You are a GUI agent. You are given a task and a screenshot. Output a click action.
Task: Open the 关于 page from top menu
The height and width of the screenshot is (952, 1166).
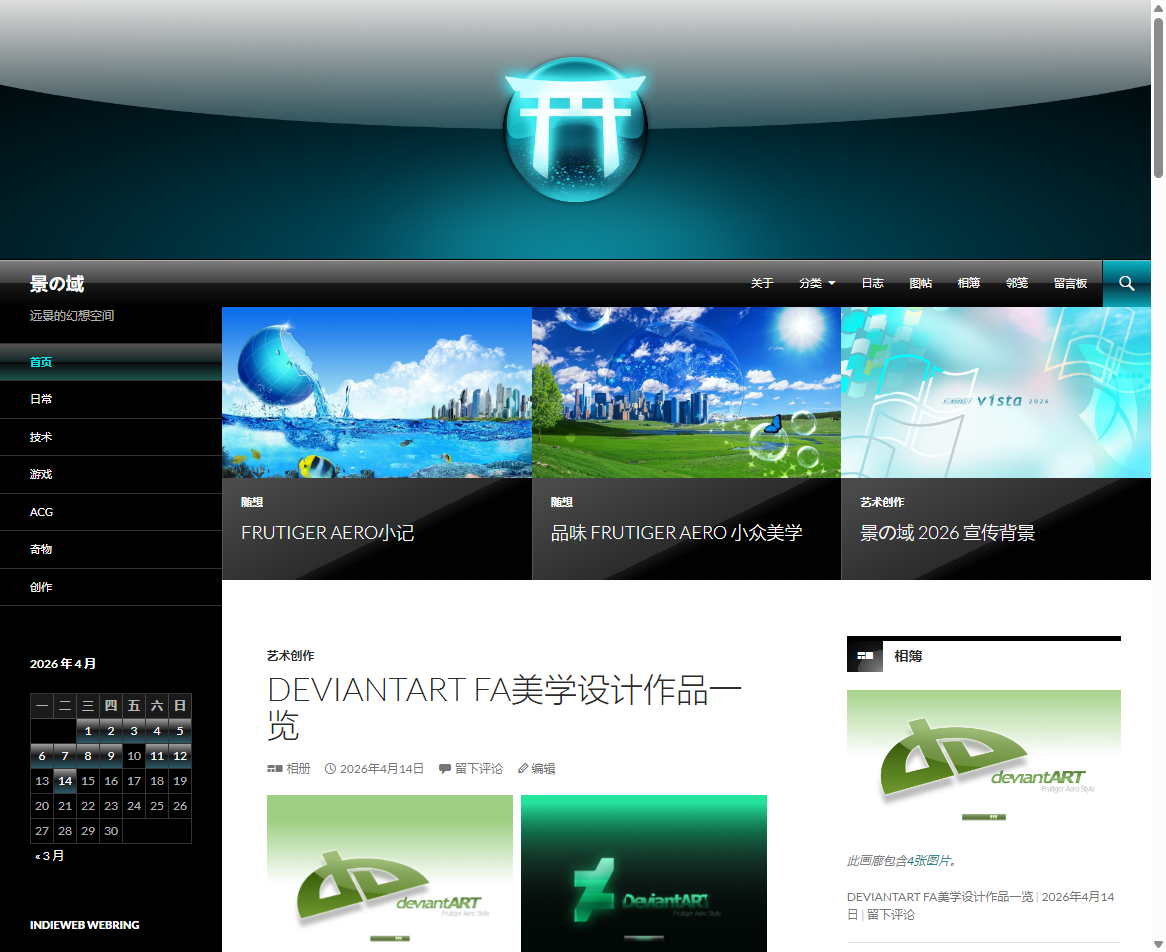(762, 284)
